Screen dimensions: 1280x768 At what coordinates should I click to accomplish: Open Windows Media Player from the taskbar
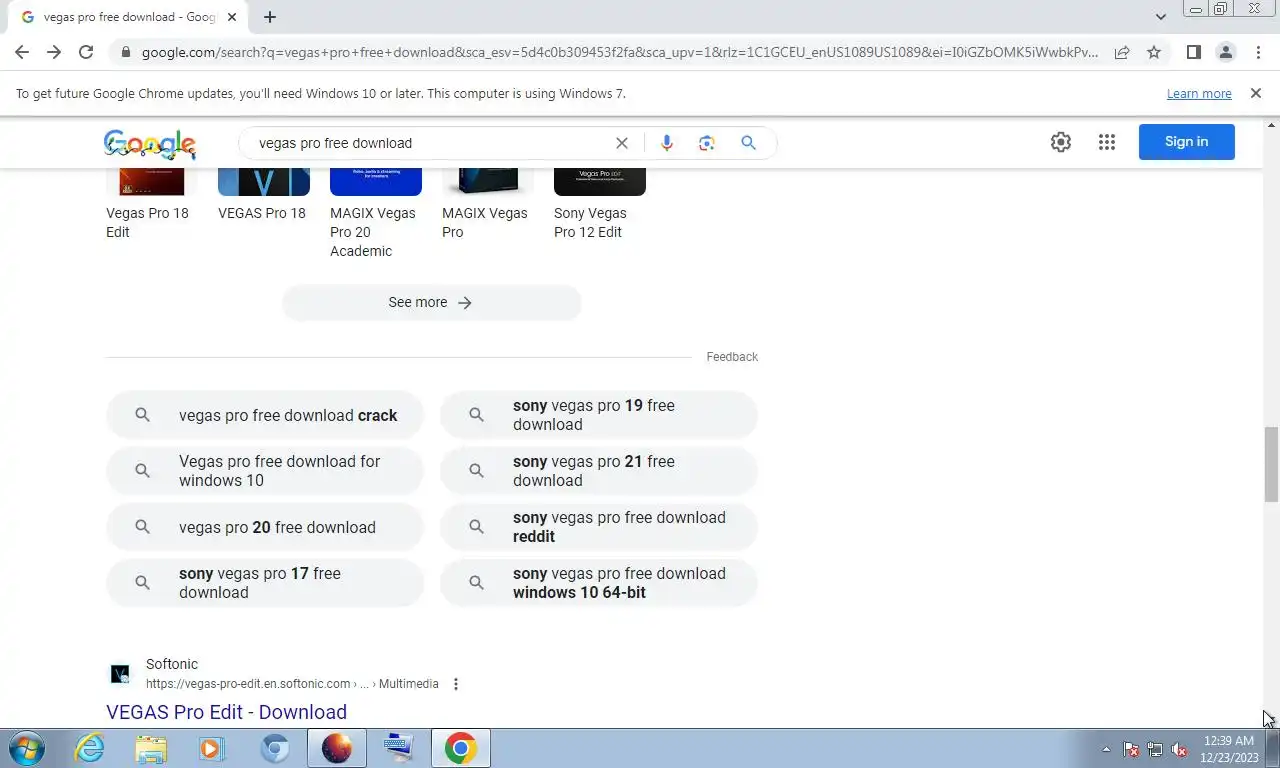click(x=212, y=748)
